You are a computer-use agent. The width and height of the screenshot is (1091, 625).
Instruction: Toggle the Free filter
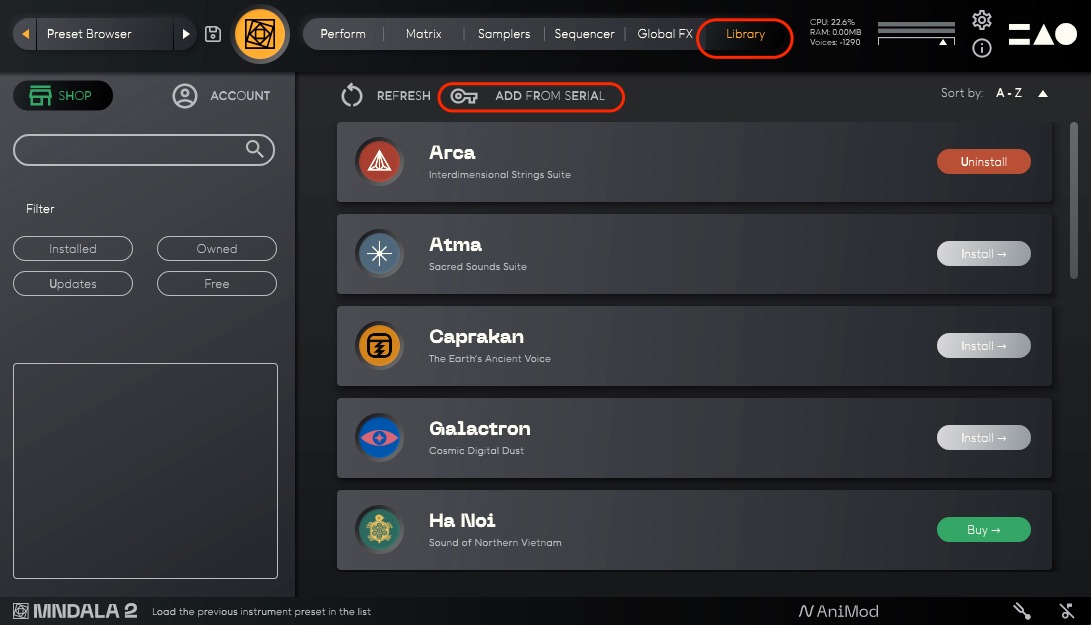click(x=217, y=283)
